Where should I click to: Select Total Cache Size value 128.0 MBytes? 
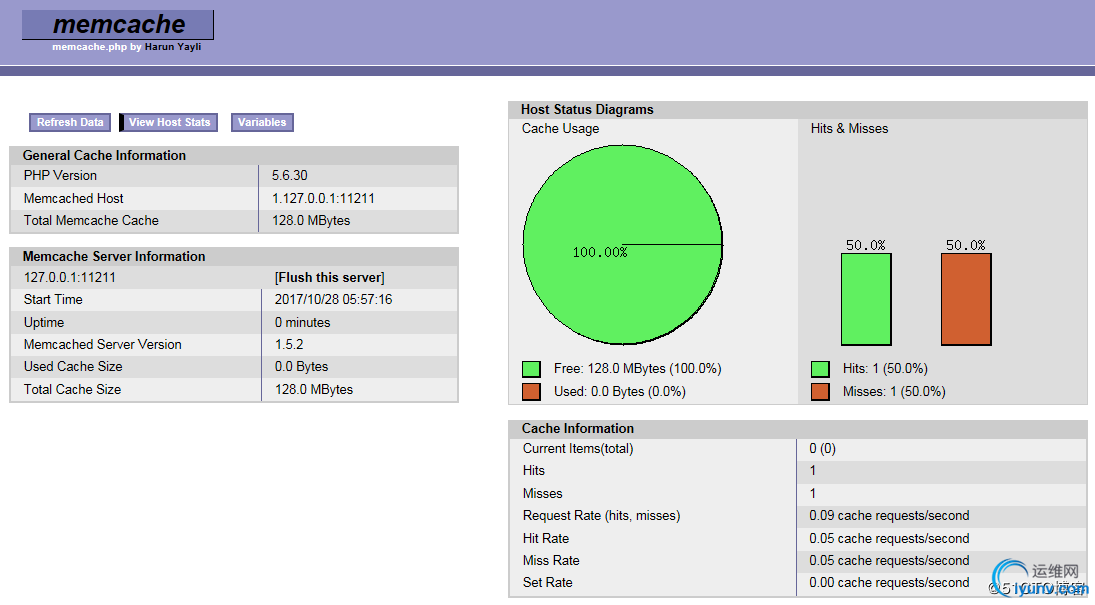pyautogui.click(x=314, y=390)
